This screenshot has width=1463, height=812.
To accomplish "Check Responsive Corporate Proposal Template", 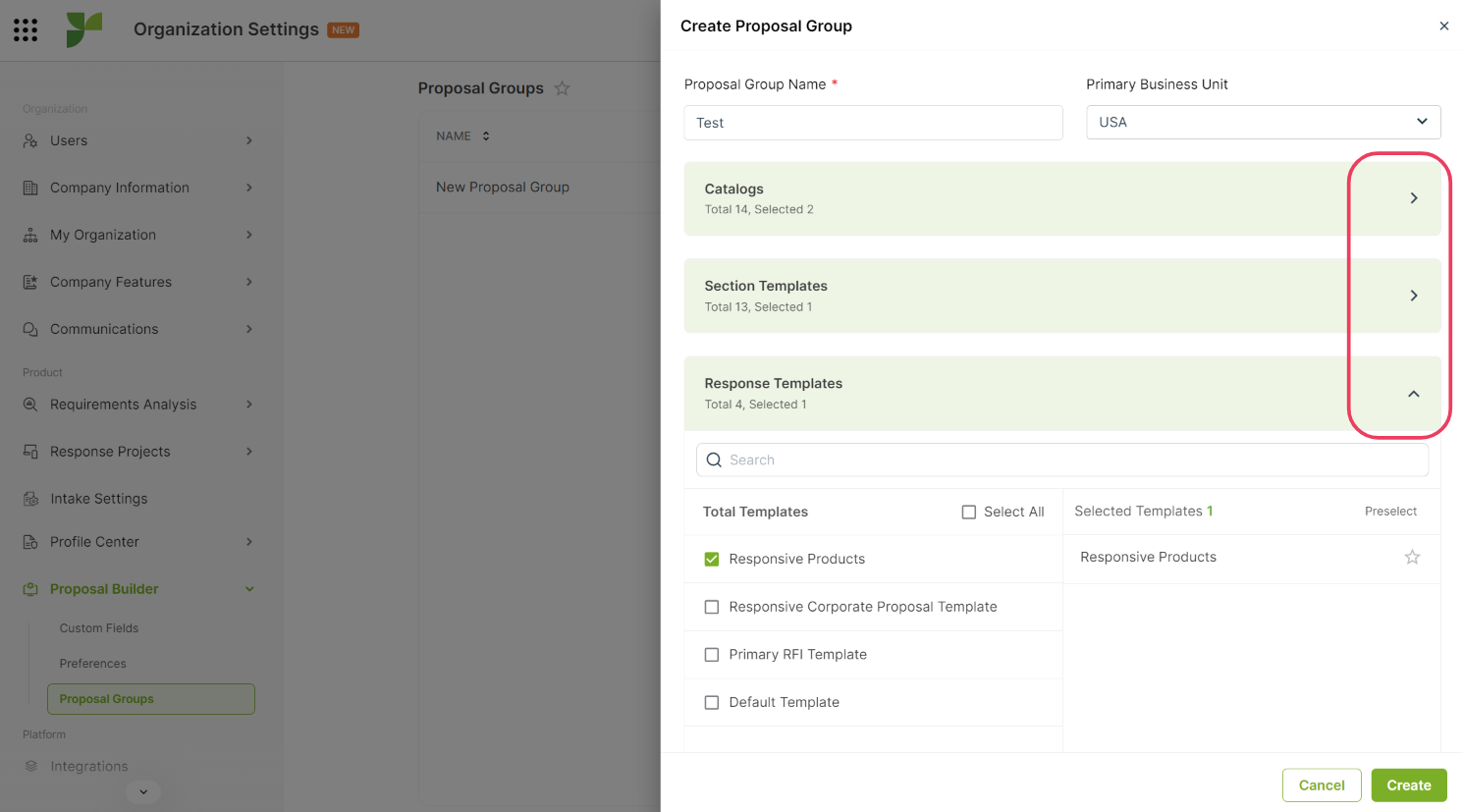I will coord(712,607).
